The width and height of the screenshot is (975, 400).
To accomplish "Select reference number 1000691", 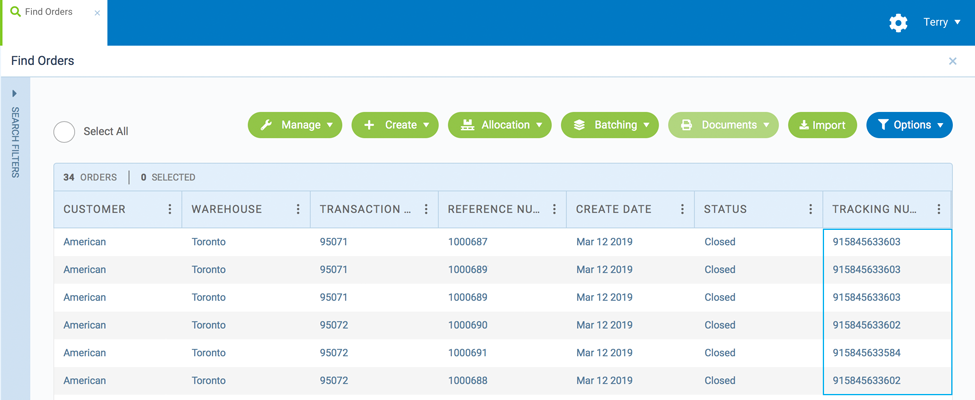I will [x=468, y=353].
